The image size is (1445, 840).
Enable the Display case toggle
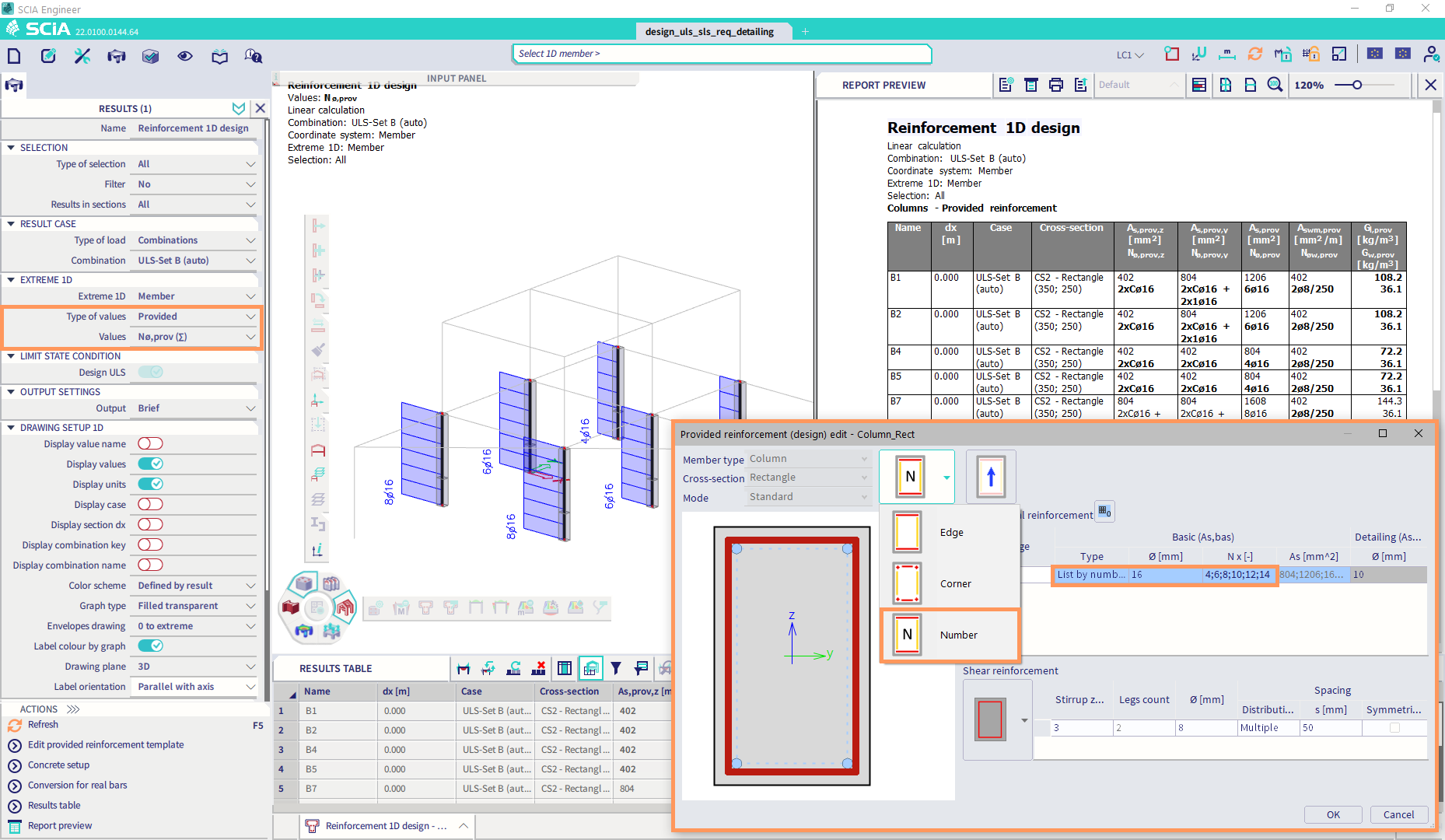coord(150,504)
